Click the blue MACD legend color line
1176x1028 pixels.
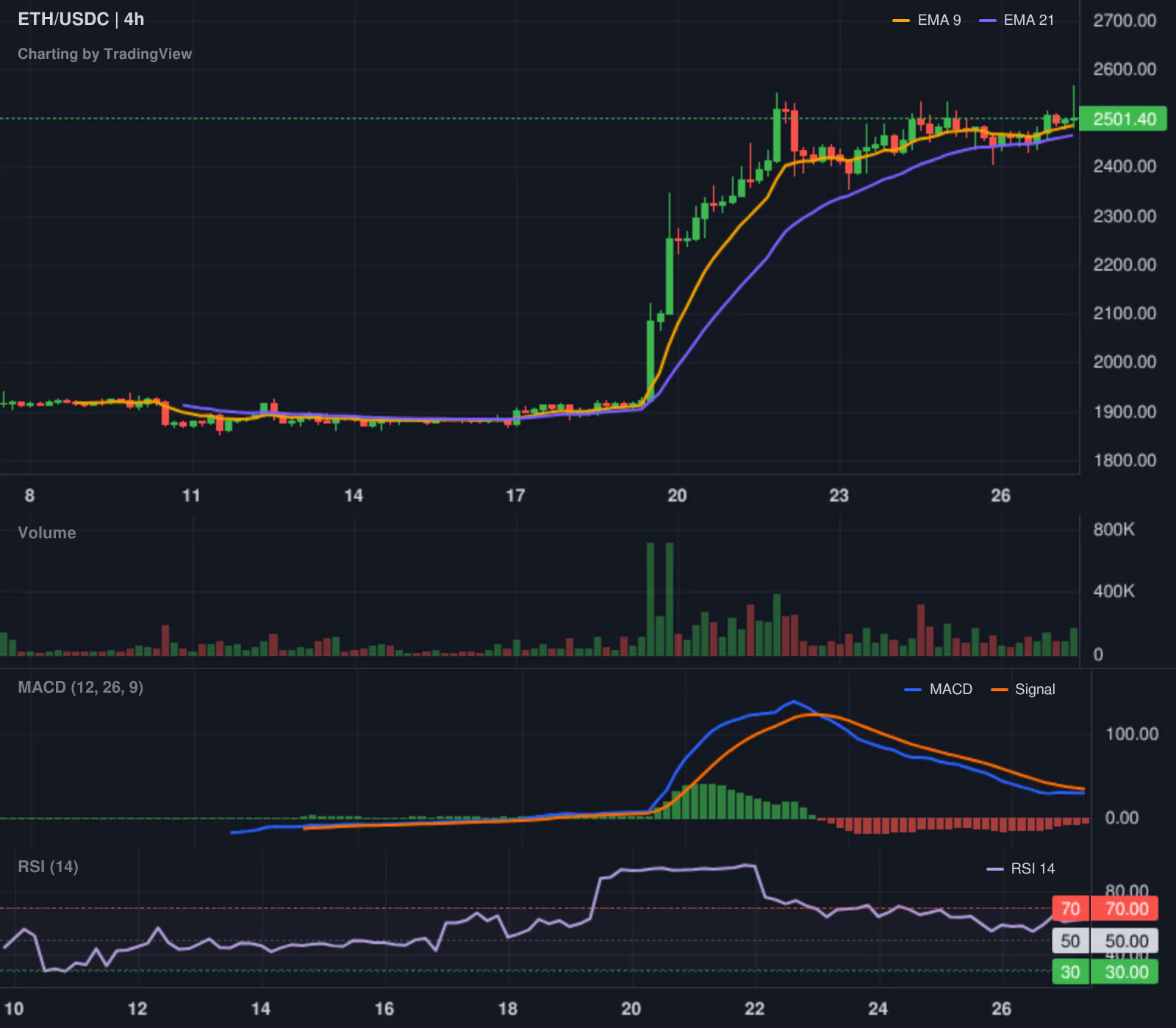(913, 690)
